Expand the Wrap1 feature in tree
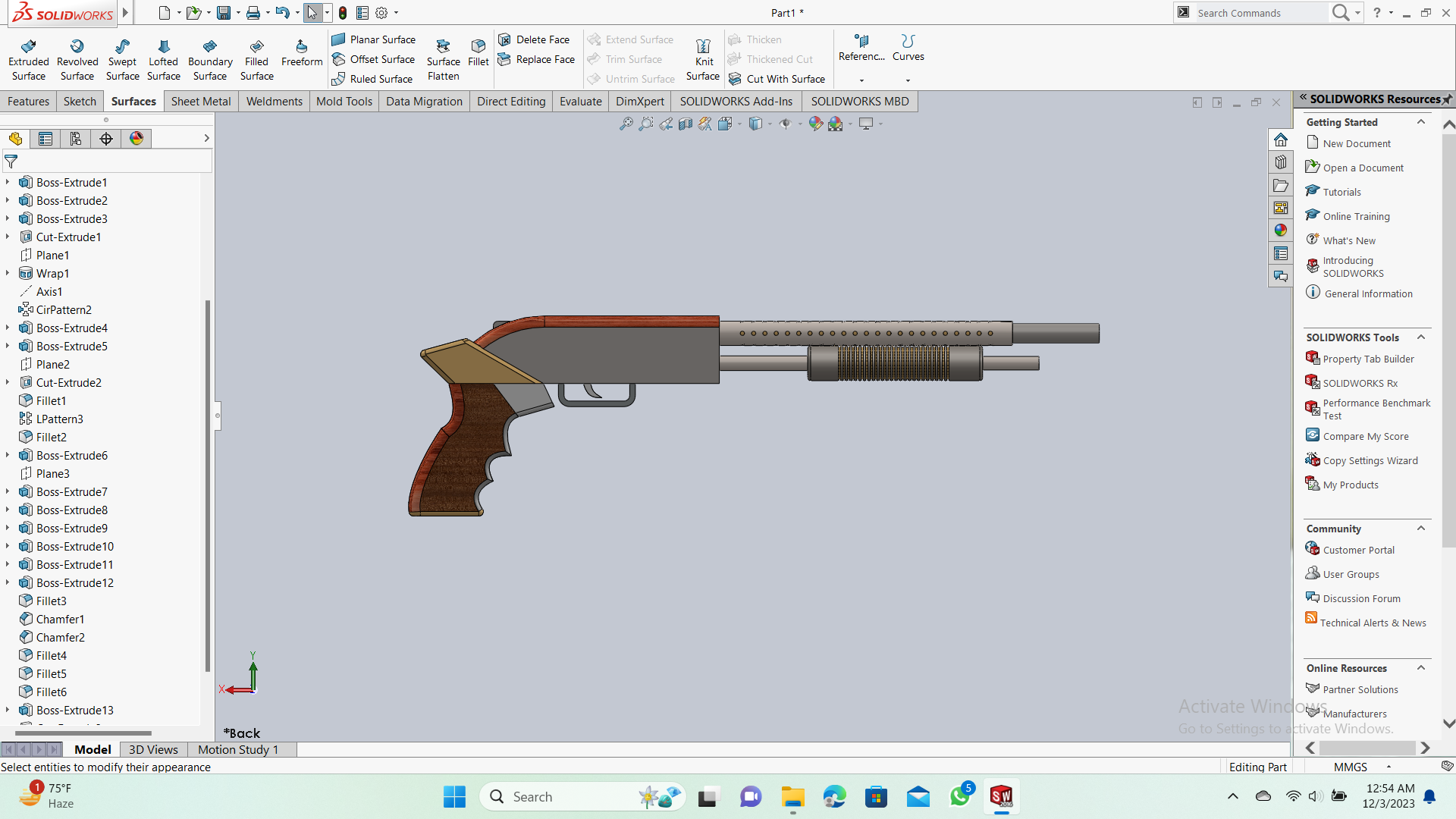The height and width of the screenshot is (819, 1456). pos(8,273)
